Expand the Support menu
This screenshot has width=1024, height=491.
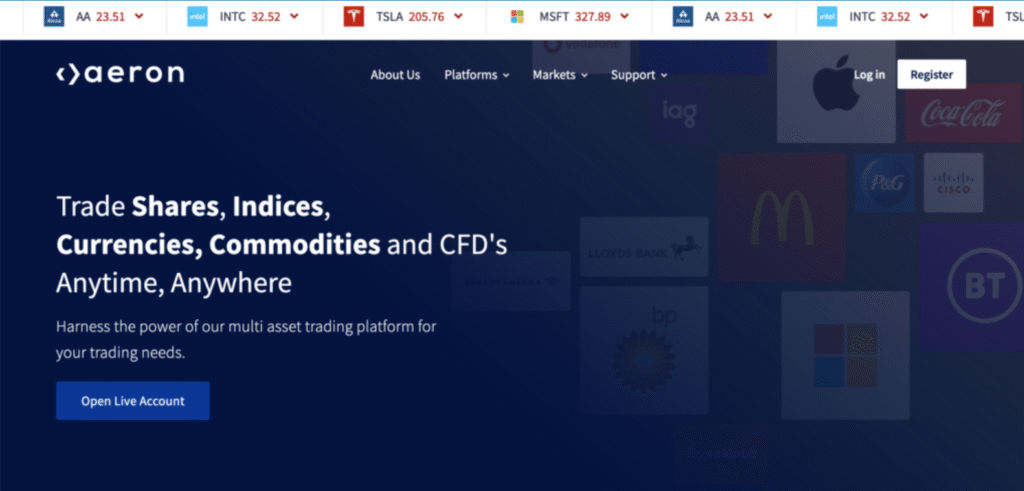[x=639, y=74]
